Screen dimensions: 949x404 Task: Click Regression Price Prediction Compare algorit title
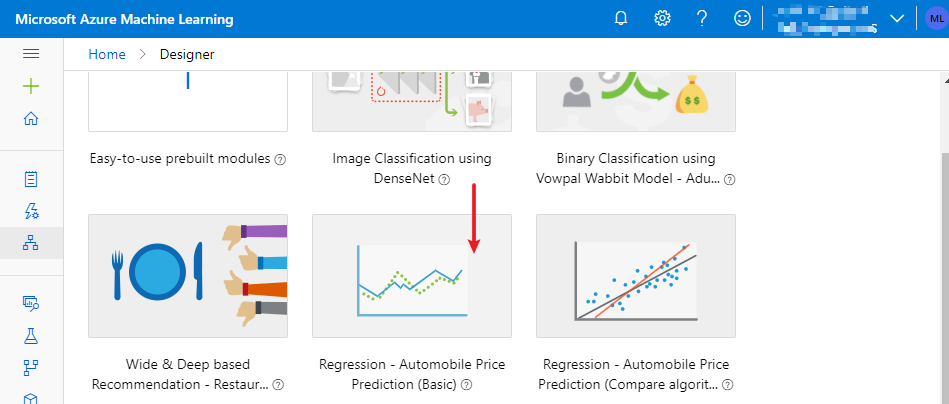point(636,374)
